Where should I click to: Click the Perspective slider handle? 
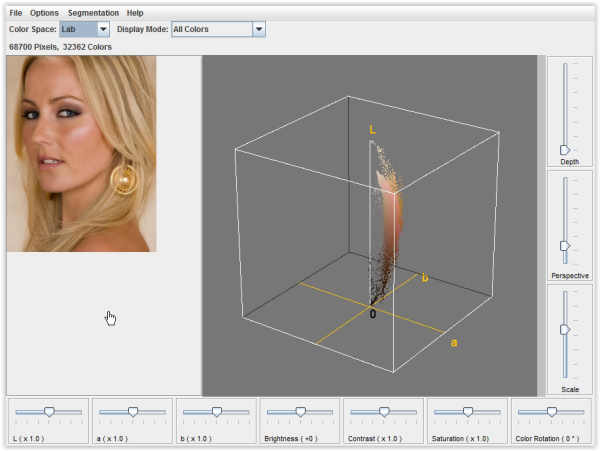tap(565, 245)
